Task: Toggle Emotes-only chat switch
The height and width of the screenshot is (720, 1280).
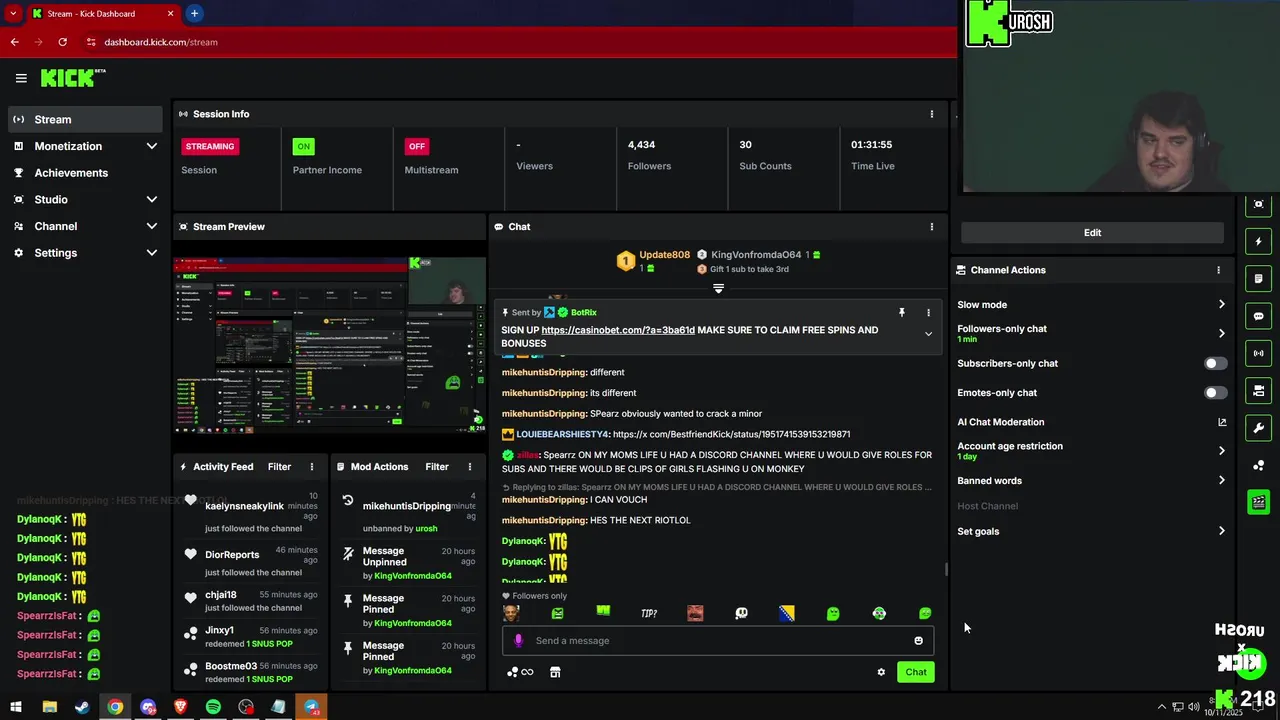Action: click(1215, 393)
